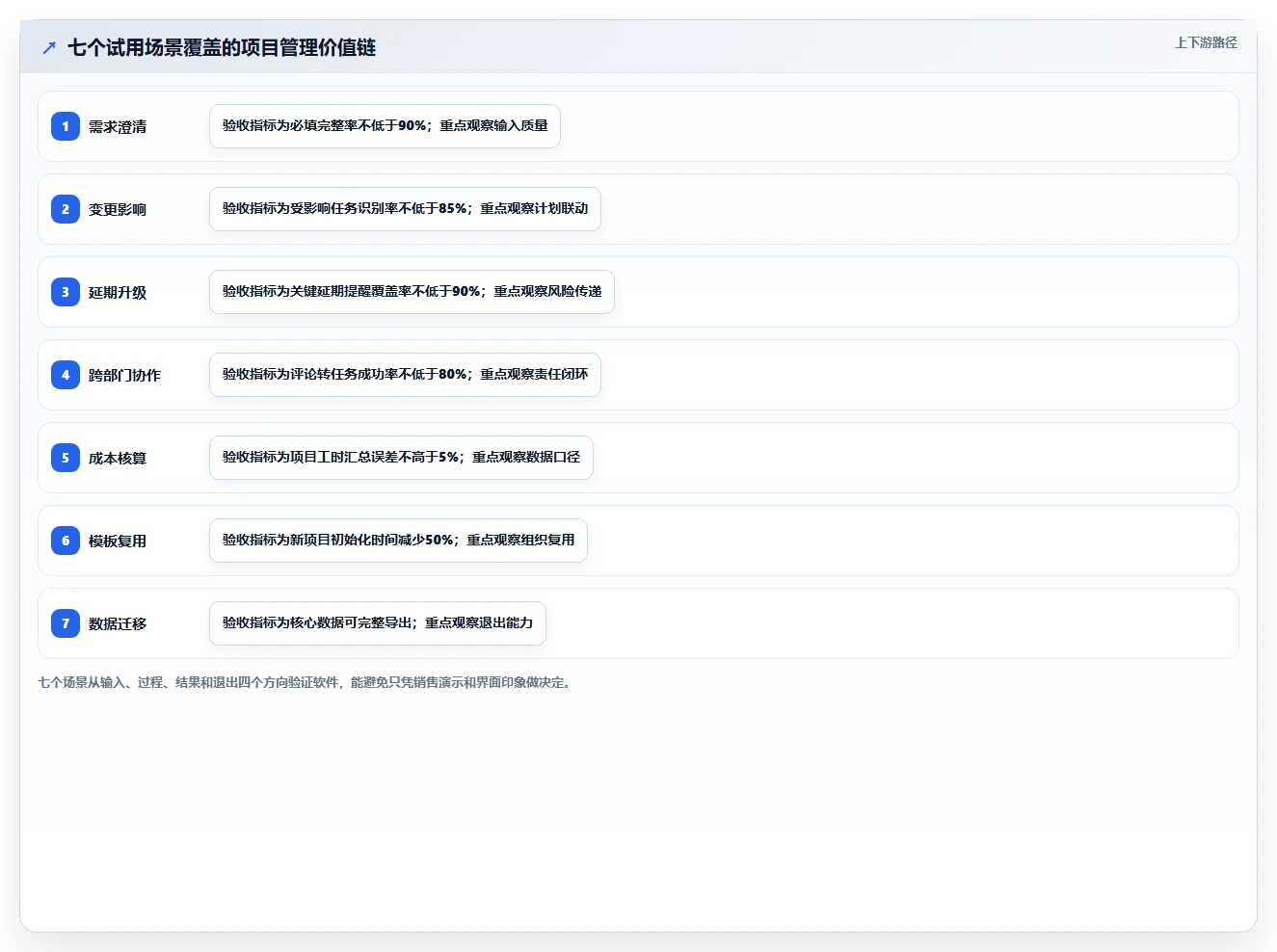Click the arrow icon beside the title
This screenshot has height=952, width=1277.
pos(49,47)
